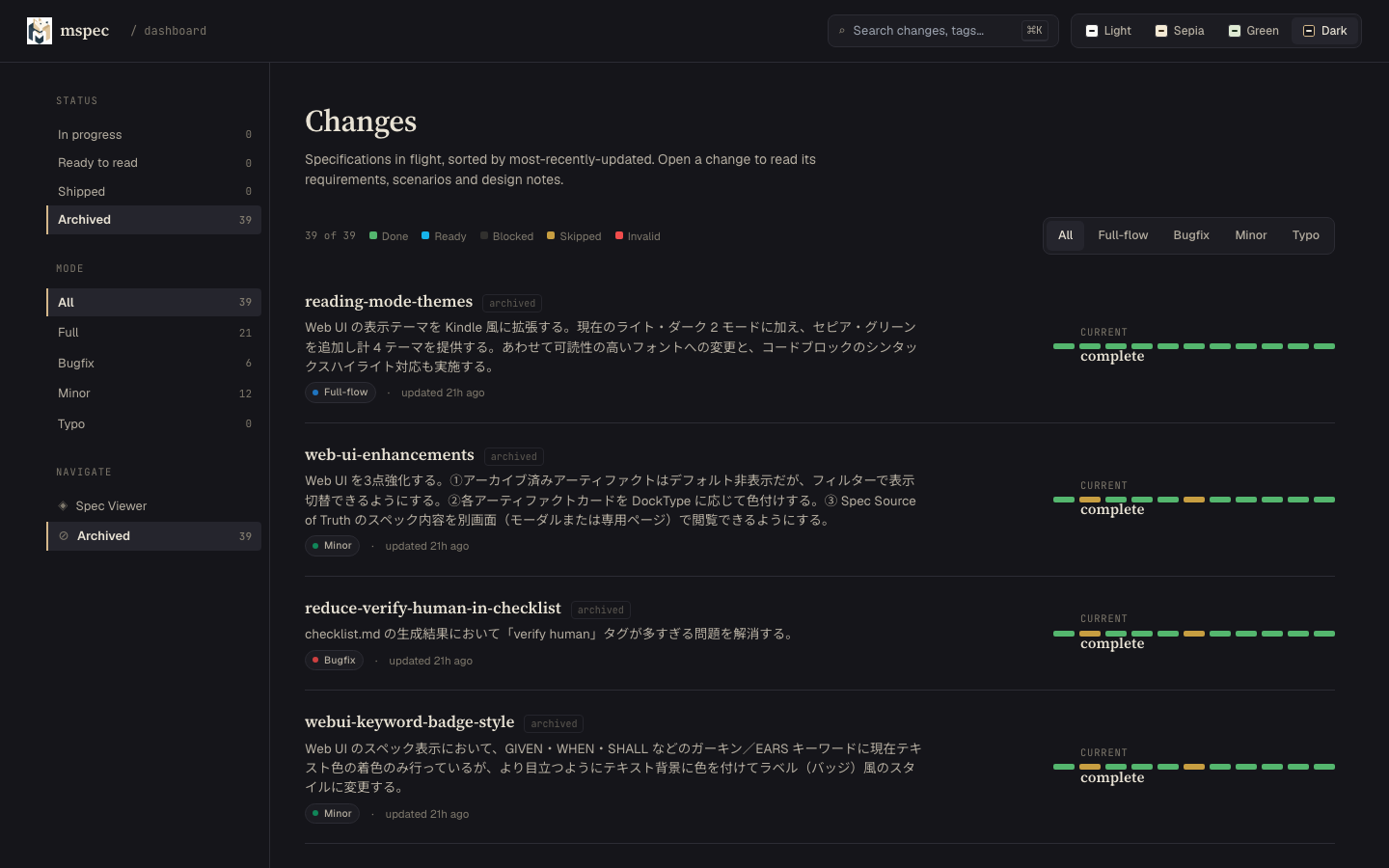Select the Typo filter tab
Image resolution: width=1389 pixels, height=868 pixels.
coord(1306,235)
